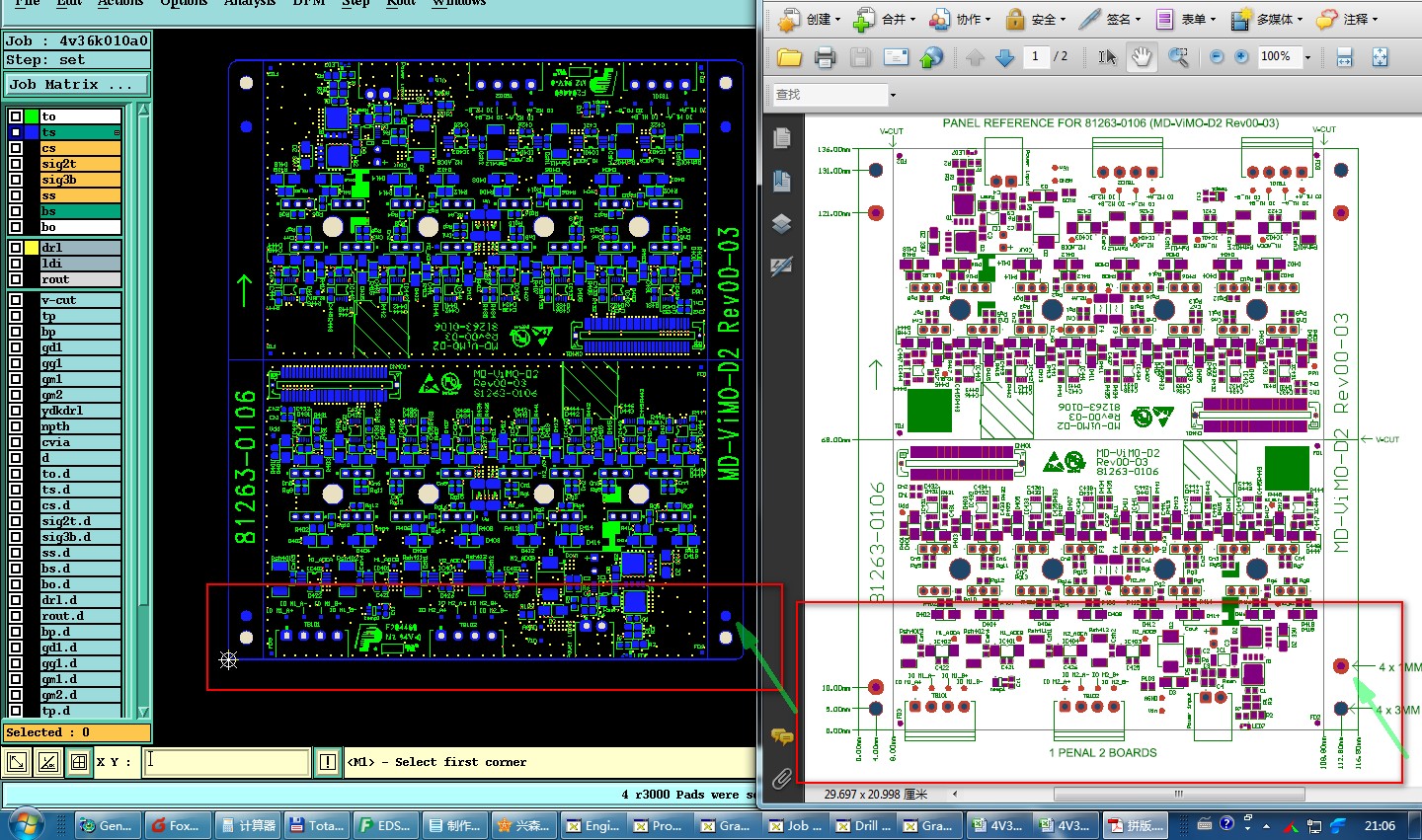1422x840 pixels.
Task: Open the zoom percentage dropdown
Action: [1307, 57]
